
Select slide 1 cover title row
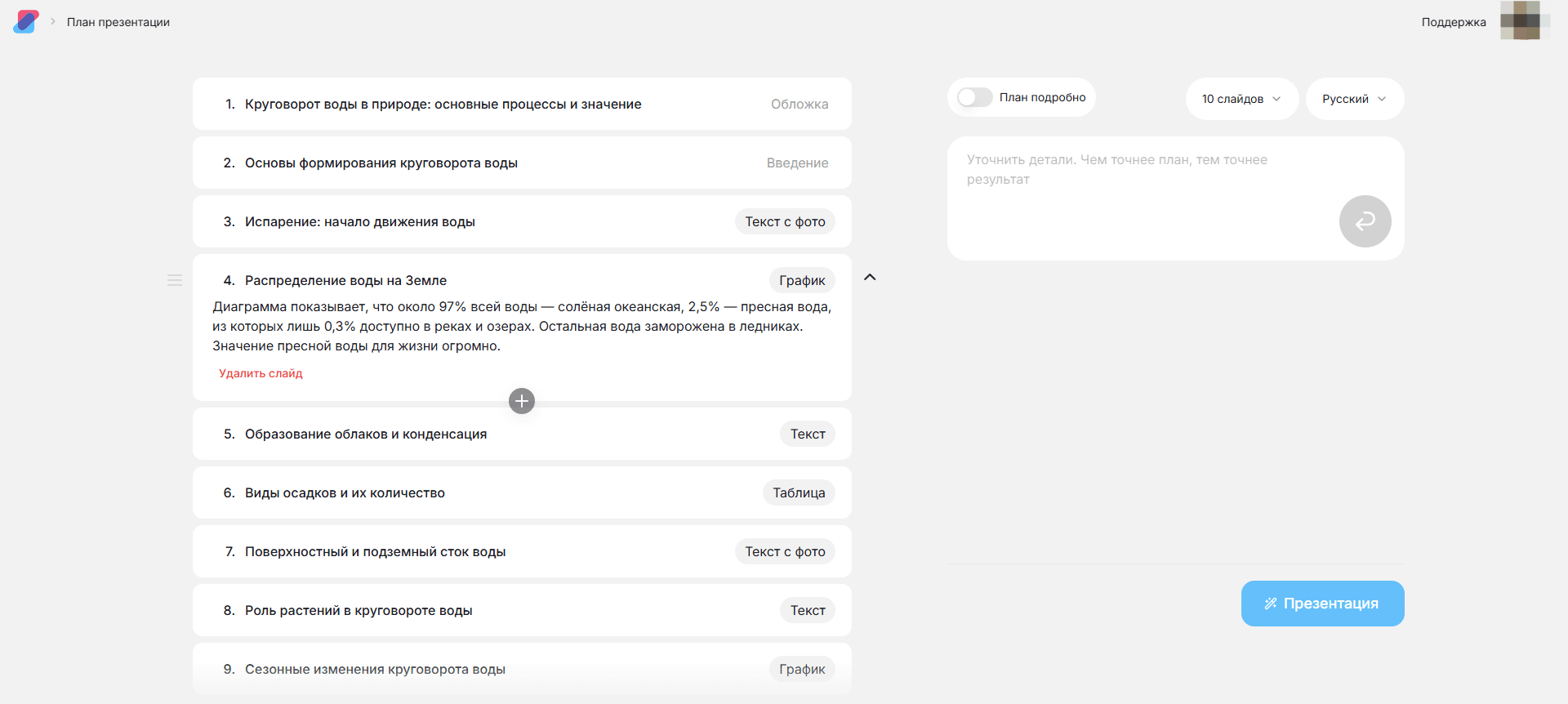[443, 104]
